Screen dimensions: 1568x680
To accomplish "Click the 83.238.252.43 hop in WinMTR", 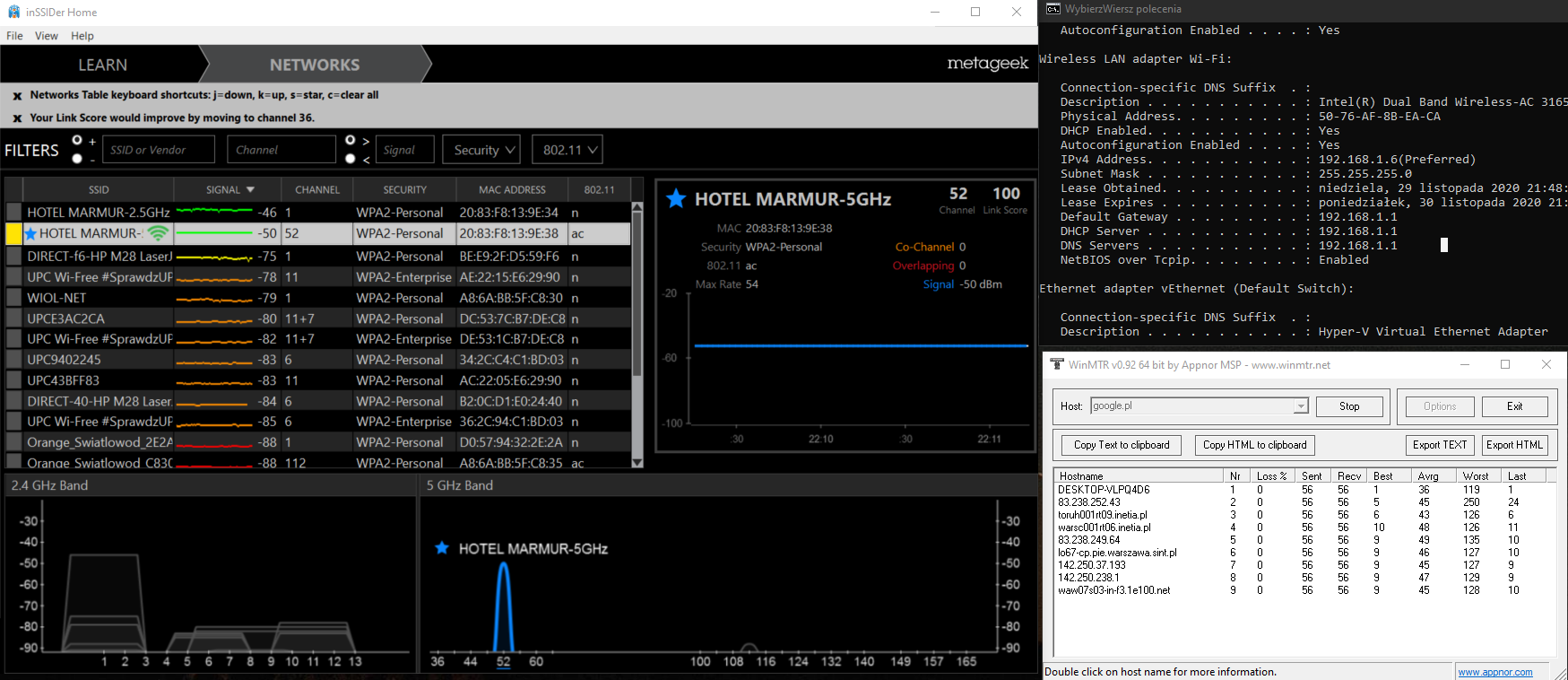I will (x=1088, y=502).
